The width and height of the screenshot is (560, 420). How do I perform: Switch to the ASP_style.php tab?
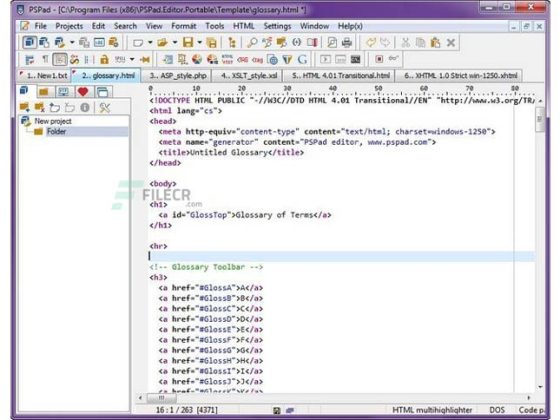pos(176,76)
